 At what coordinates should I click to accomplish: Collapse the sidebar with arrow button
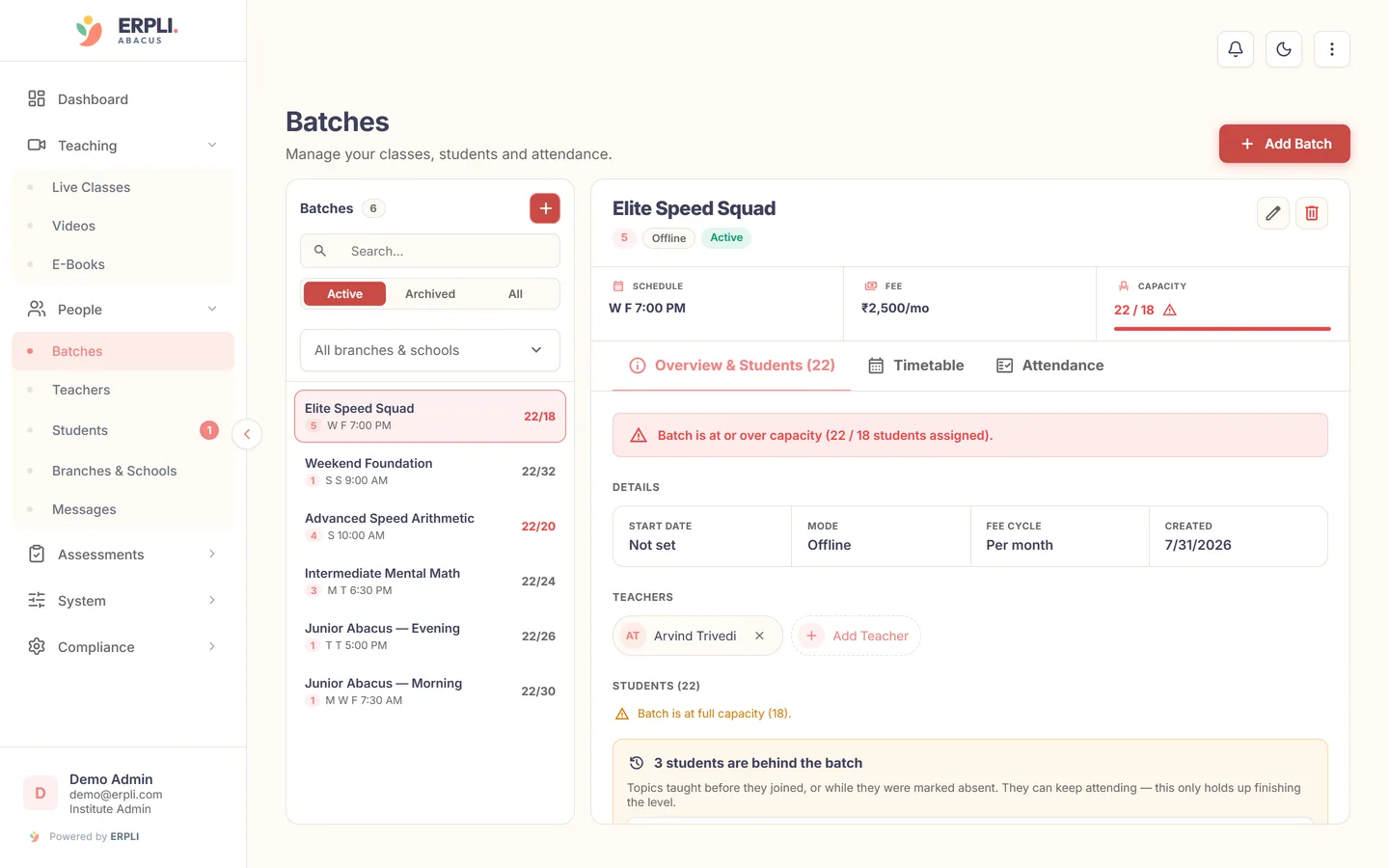point(247,434)
